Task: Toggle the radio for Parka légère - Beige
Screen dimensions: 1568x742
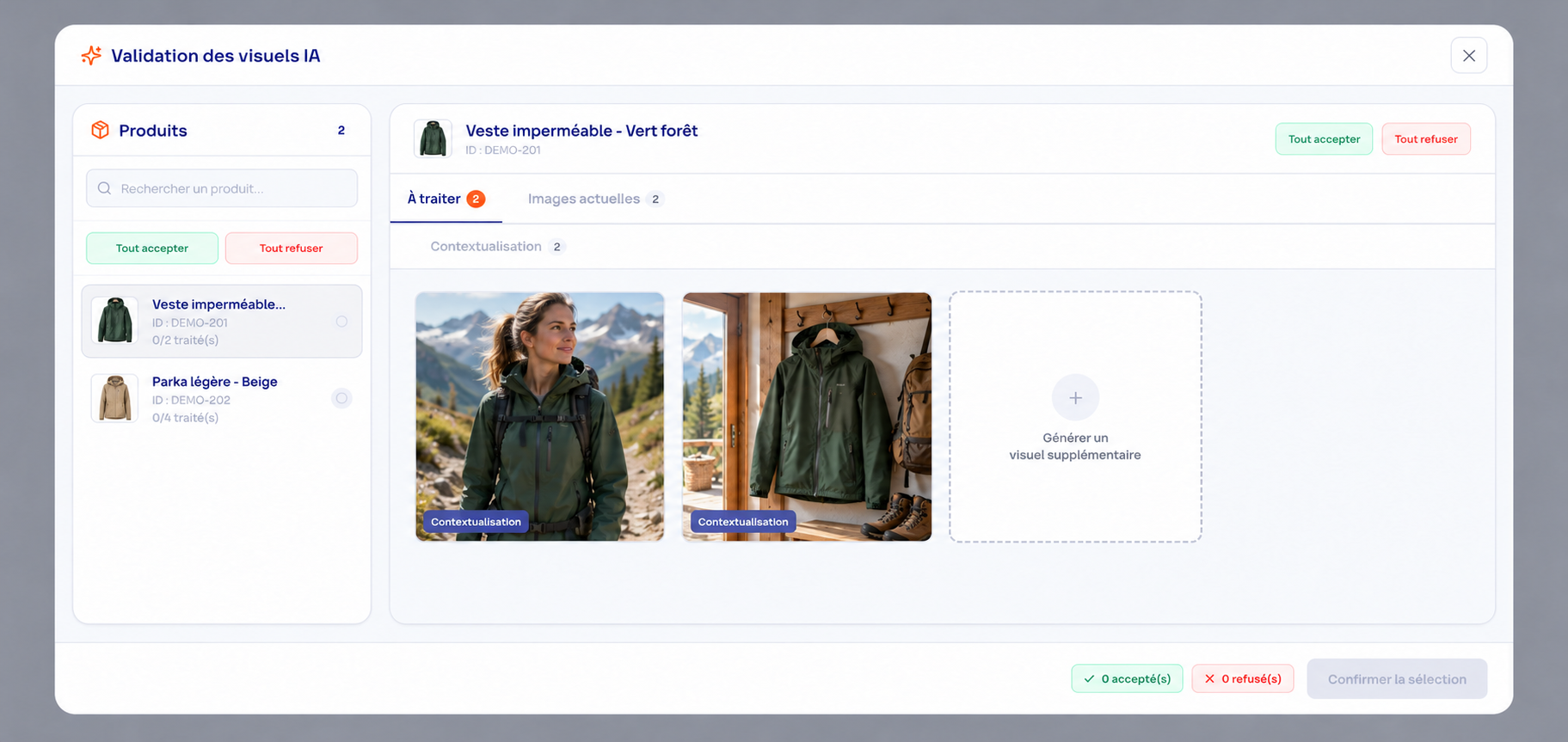Action: [x=342, y=399]
